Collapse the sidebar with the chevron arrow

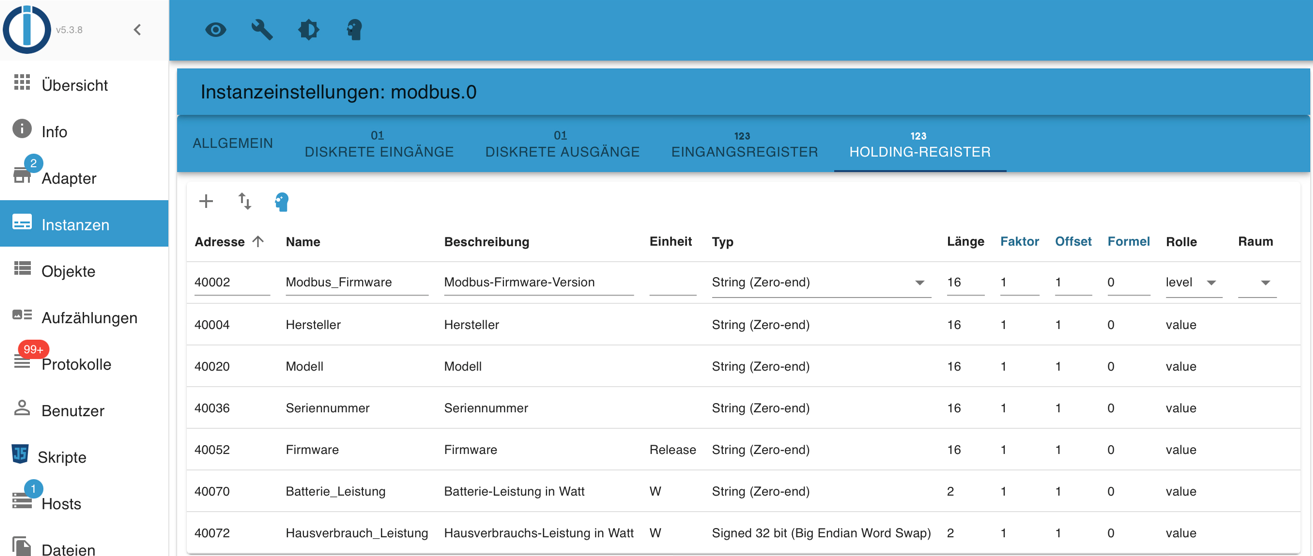pyautogui.click(x=137, y=30)
